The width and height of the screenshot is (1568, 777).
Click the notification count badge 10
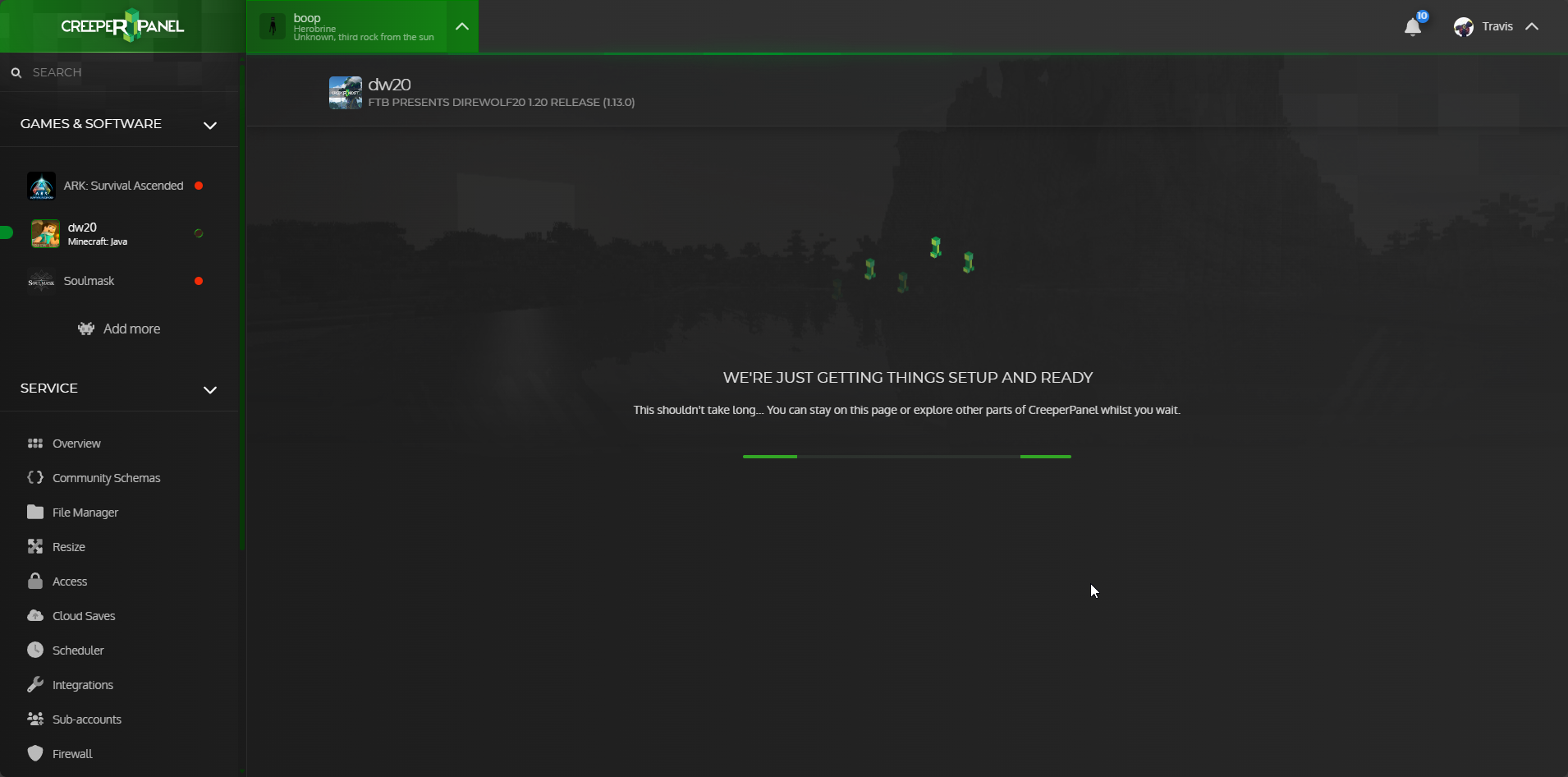pos(1423,16)
